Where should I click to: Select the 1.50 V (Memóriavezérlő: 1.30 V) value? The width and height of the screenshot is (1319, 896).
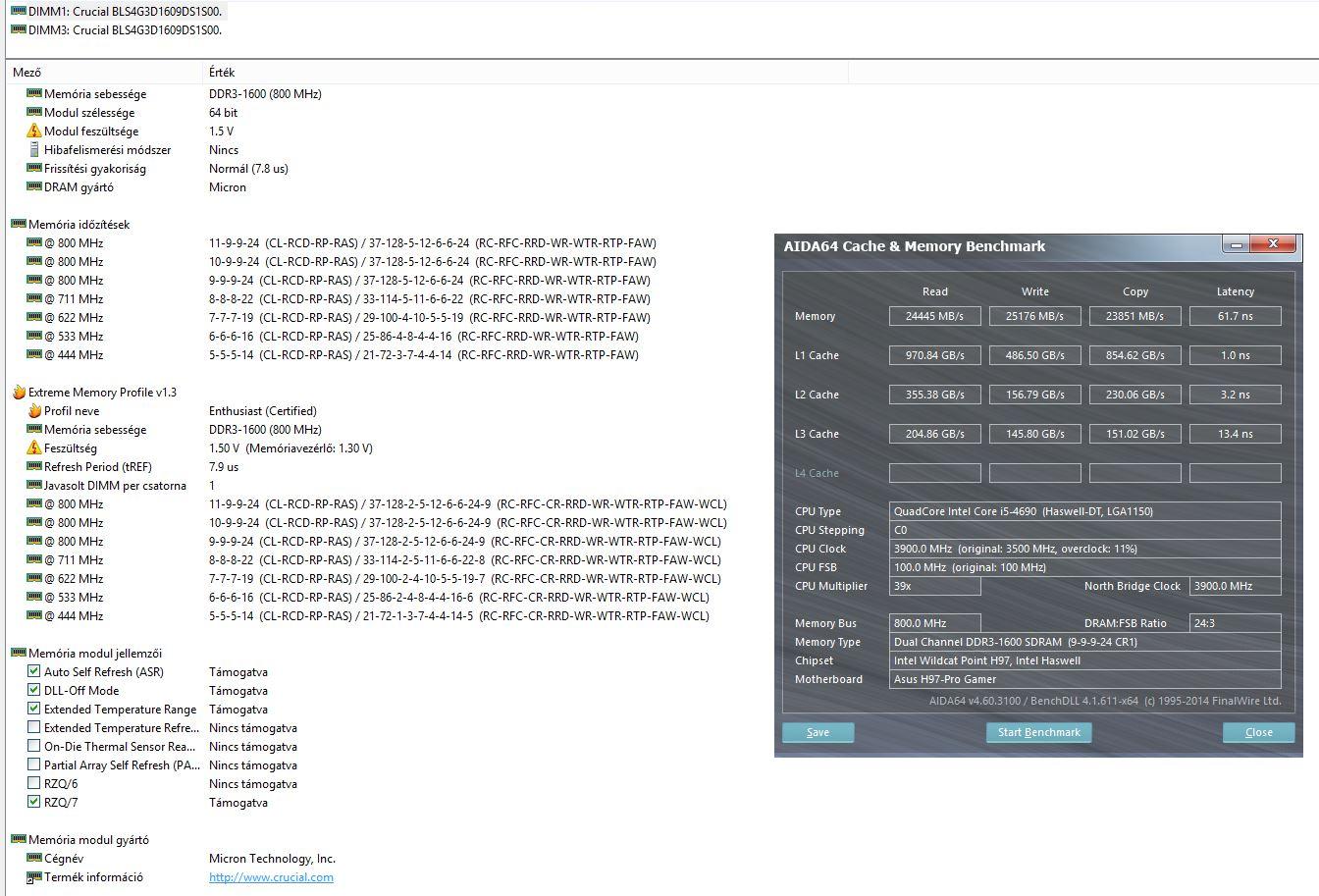point(290,448)
